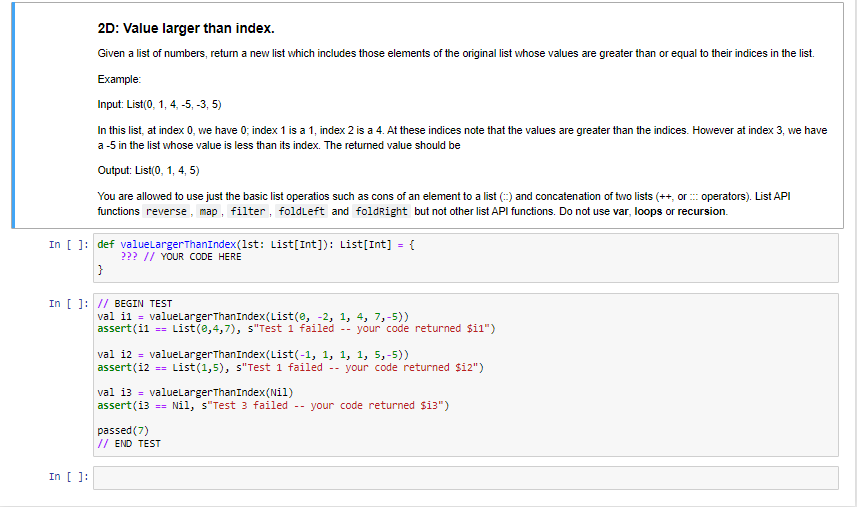Screen dimensions: 857x507
Task: Click the 'passed(7)' line
Action: (x=123, y=431)
